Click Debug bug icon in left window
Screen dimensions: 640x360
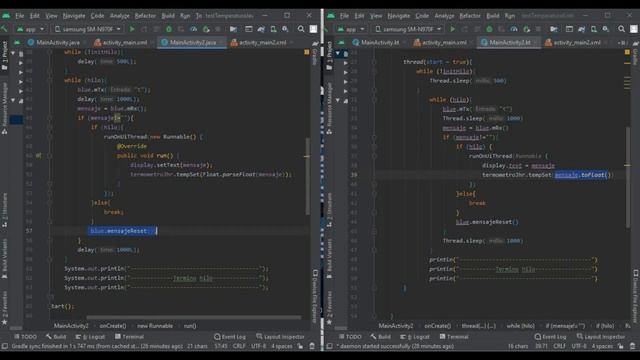click(x=169, y=29)
